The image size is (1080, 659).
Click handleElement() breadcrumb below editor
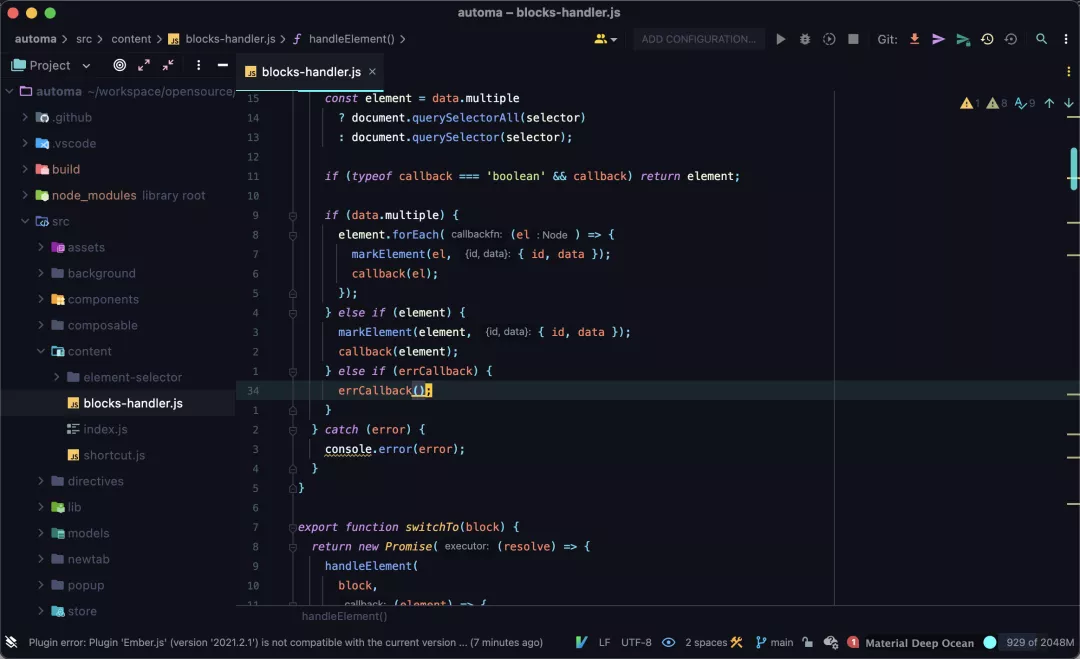point(344,616)
